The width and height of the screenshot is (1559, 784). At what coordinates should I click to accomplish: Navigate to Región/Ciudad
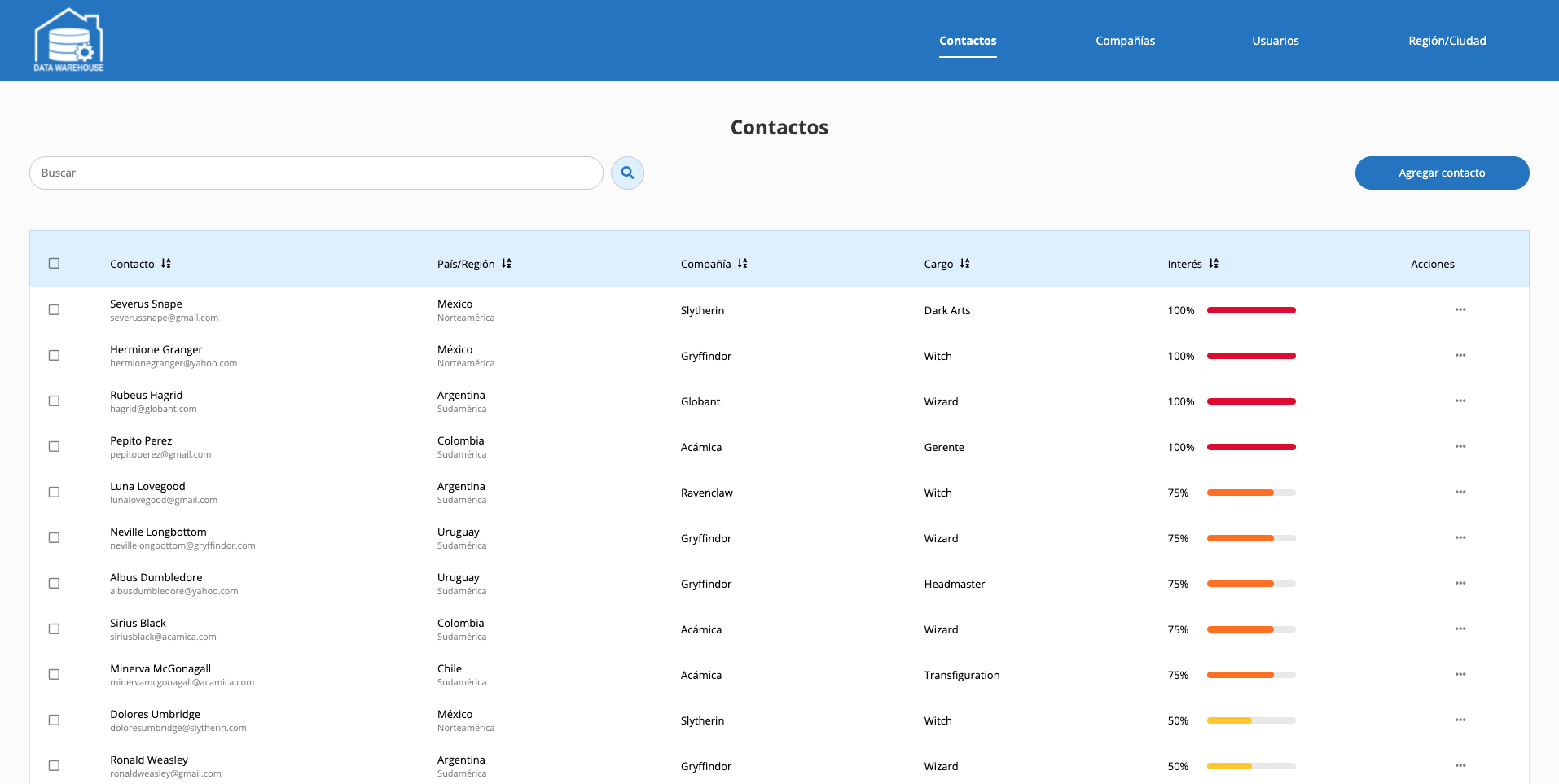pyautogui.click(x=1447, y=40)
